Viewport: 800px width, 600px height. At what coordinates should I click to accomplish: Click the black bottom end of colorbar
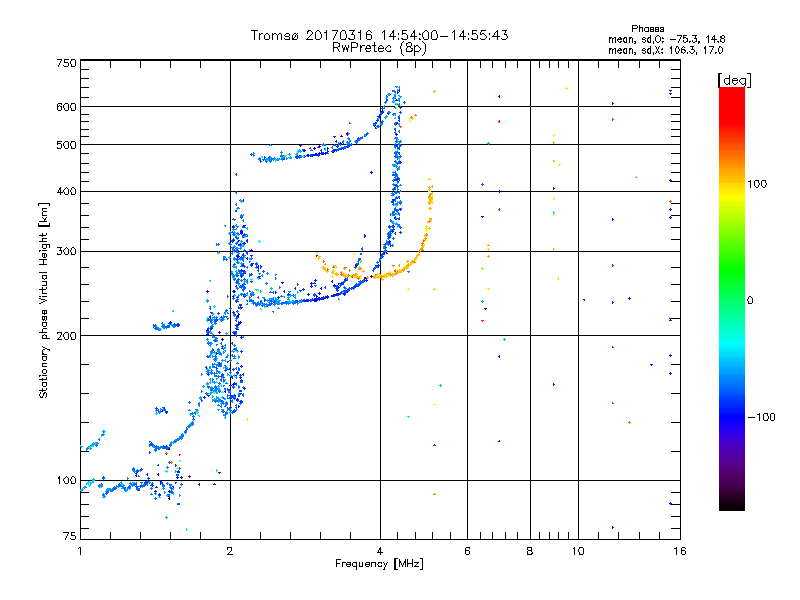[x=732, y=504]
